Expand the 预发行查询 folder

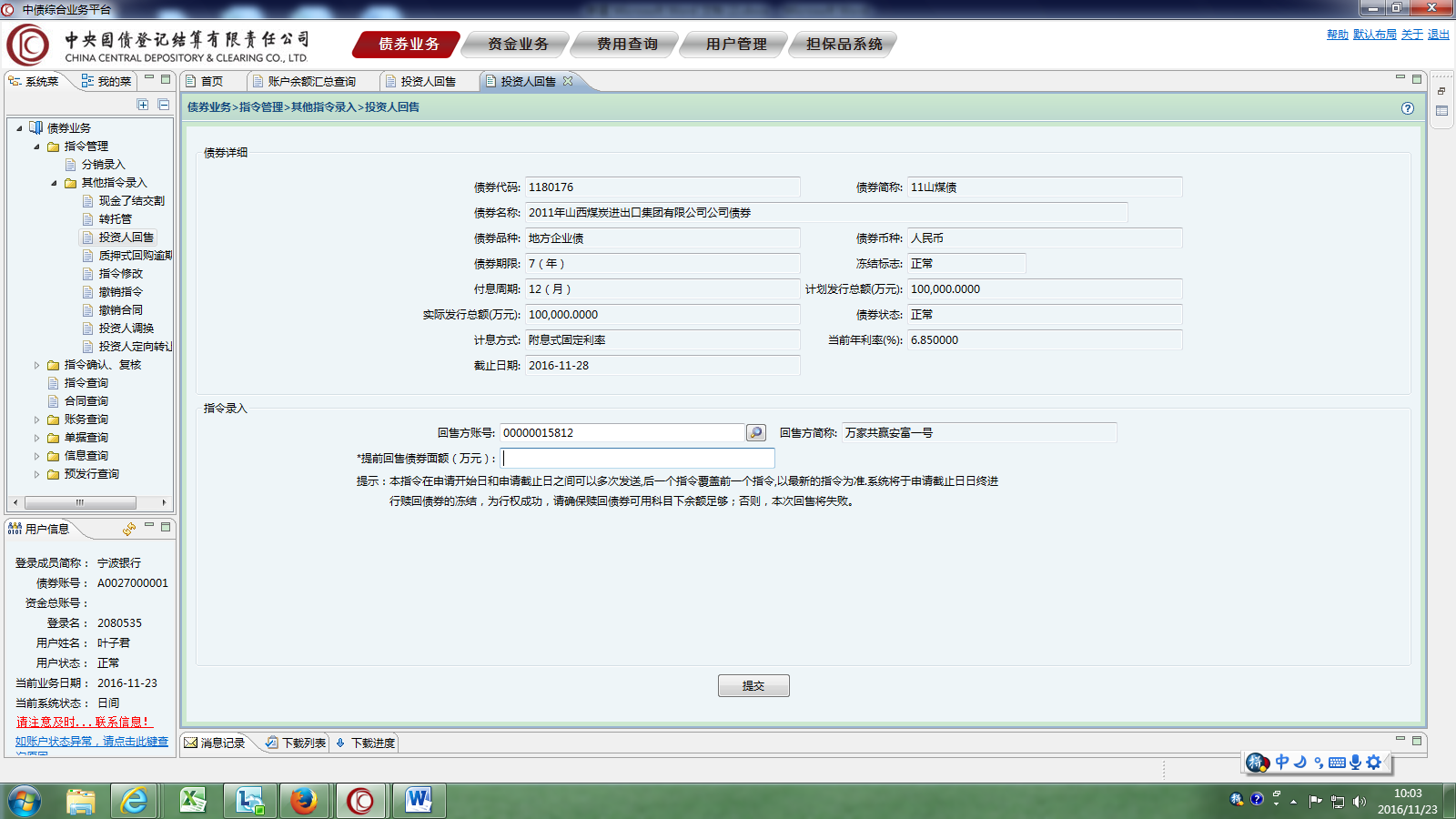coord(36,474)
